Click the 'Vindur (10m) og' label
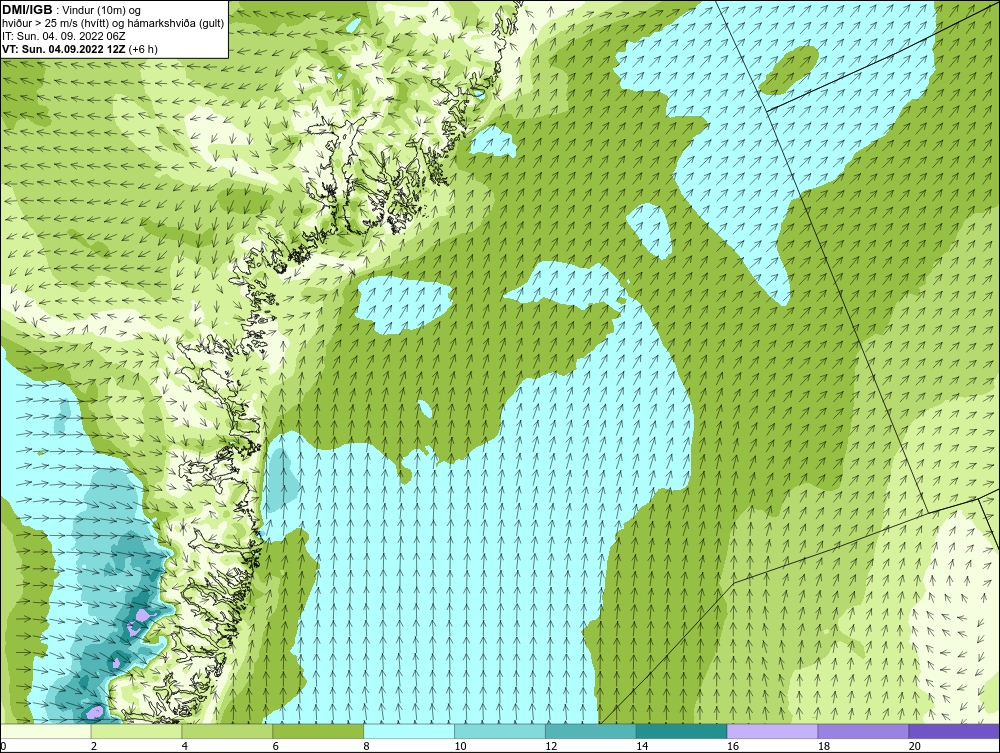 pos(103,10)
